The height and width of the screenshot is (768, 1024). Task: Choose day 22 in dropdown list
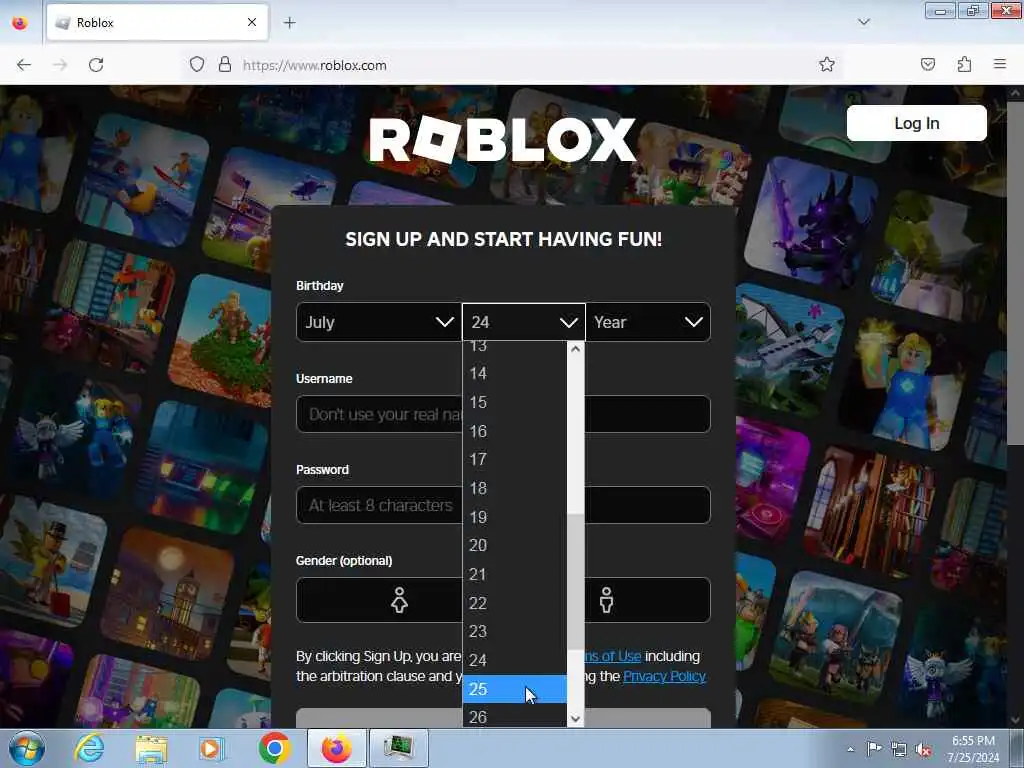tap(514, 603)
